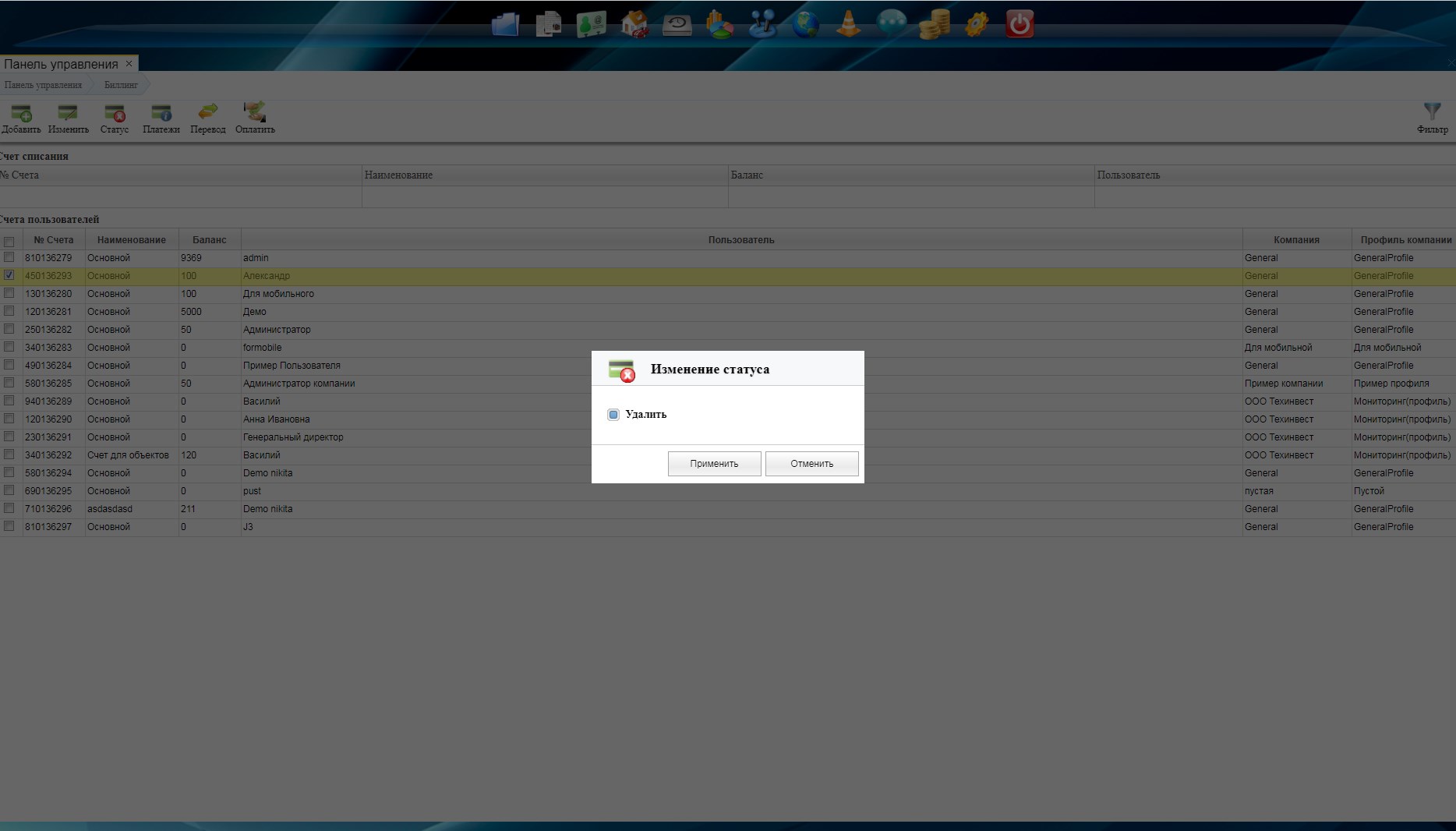The width and height of the screenshot is (1456, 831).
Task: Open the pie chart reports icon
Action: (x=719, y=24)
